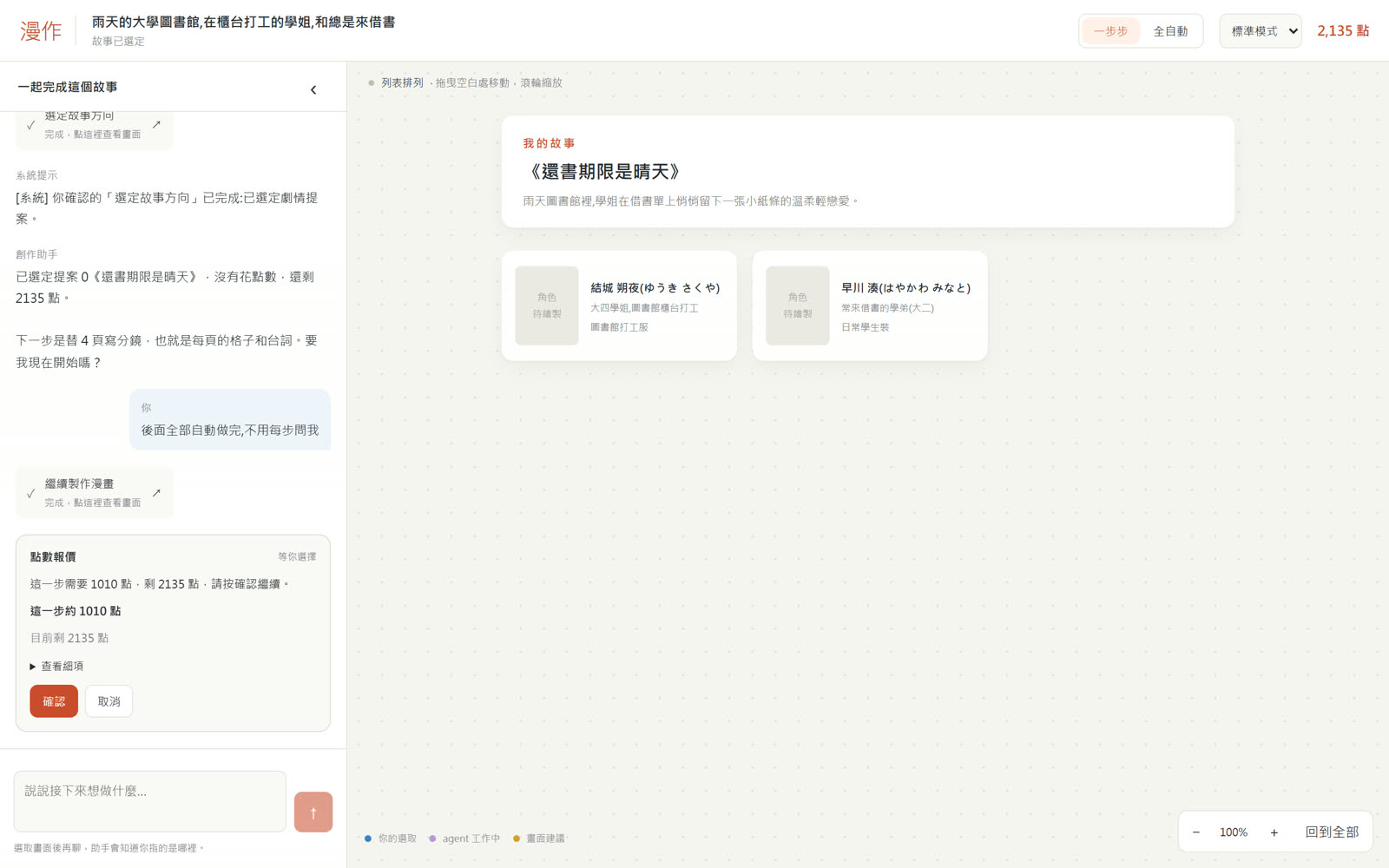Click the 日常學生裝 outfit label
1389x868 pixels.
click(x=865, y=327)
